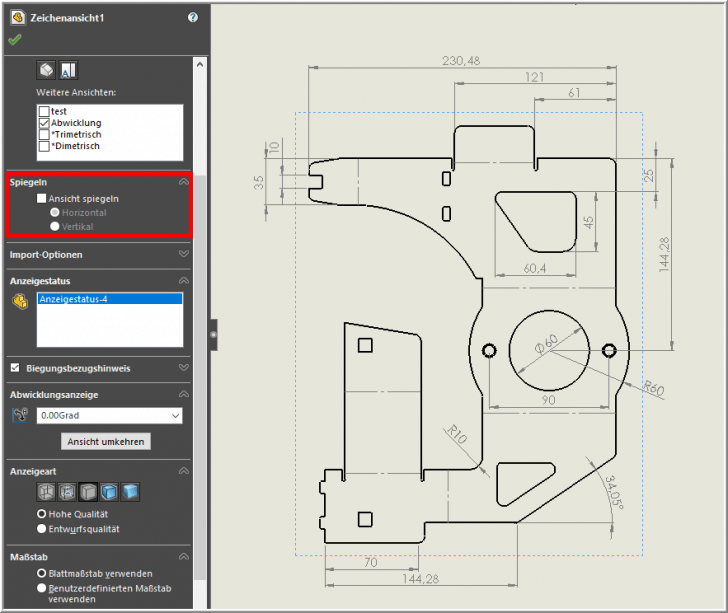728x613 pixels.
Task: Uncheck the Abwicklung view checkbox
Action: (44, 123)
